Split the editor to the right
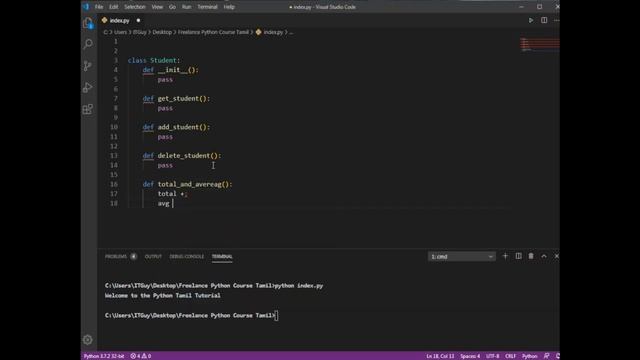The width and height of the screenshot is (640, 360). (x=544, y=20)
